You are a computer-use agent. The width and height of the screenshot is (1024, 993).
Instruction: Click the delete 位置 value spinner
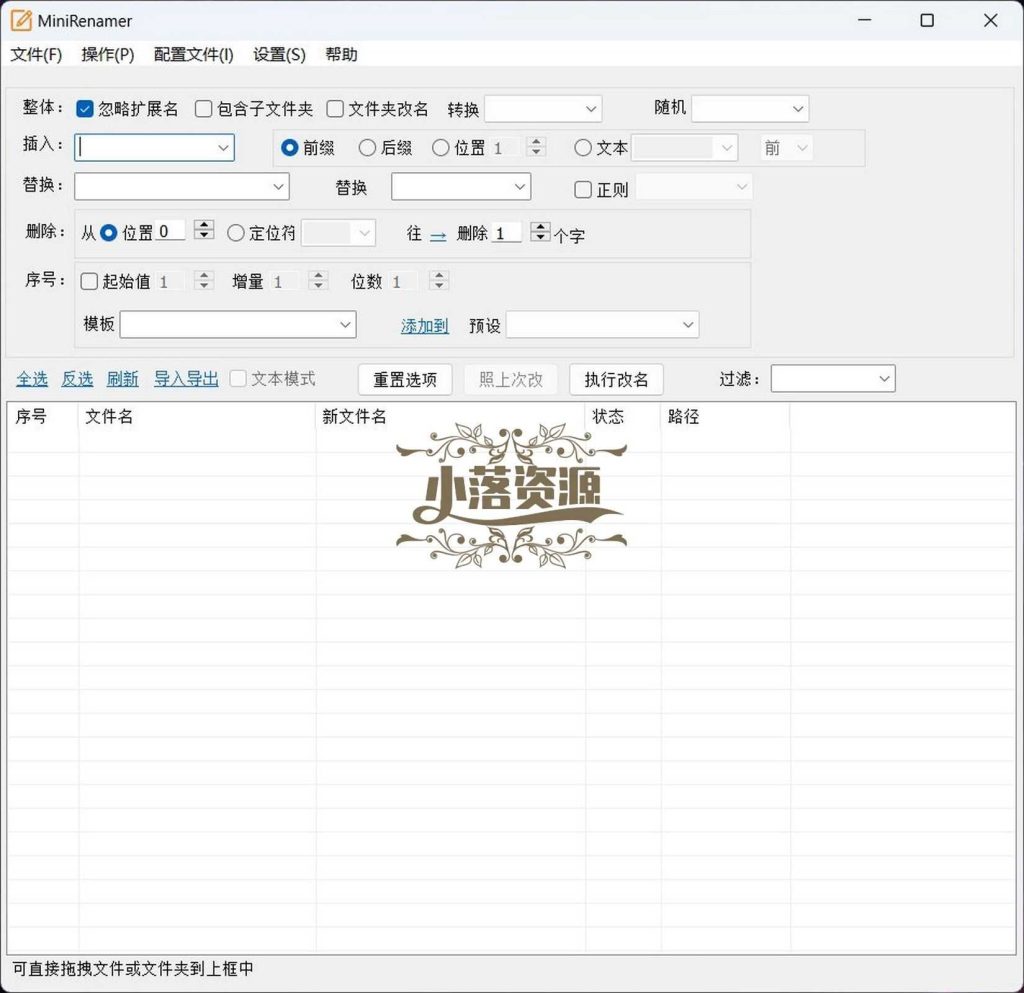click(204, 230)
